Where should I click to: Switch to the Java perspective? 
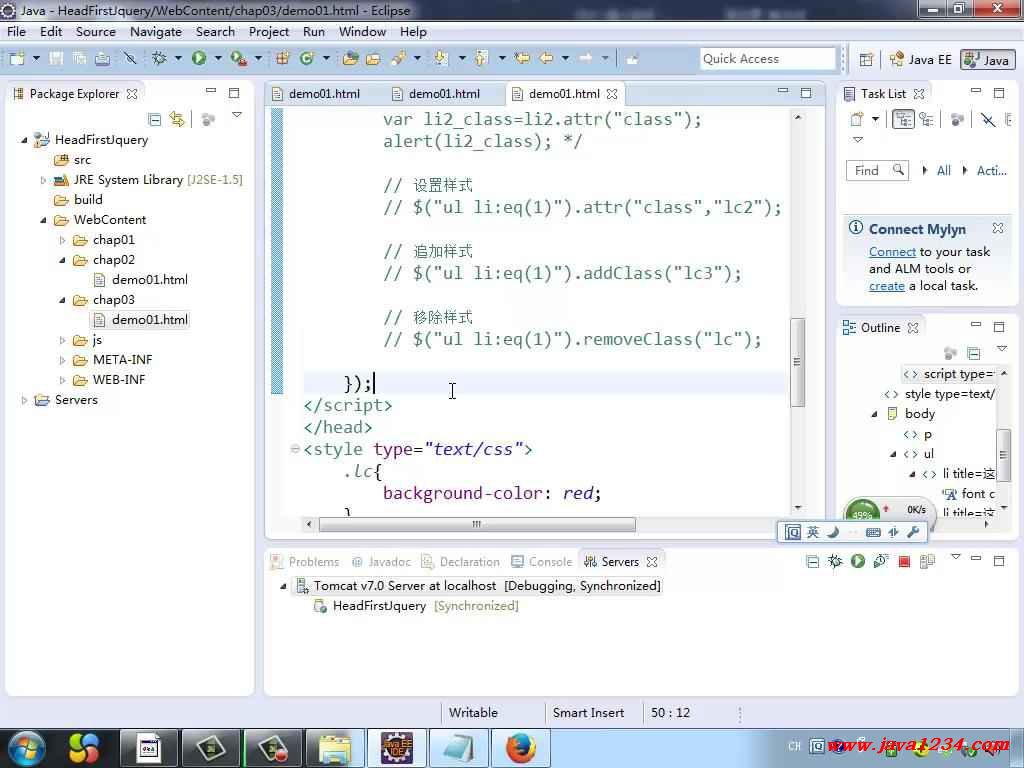click(x=986, y=59)
